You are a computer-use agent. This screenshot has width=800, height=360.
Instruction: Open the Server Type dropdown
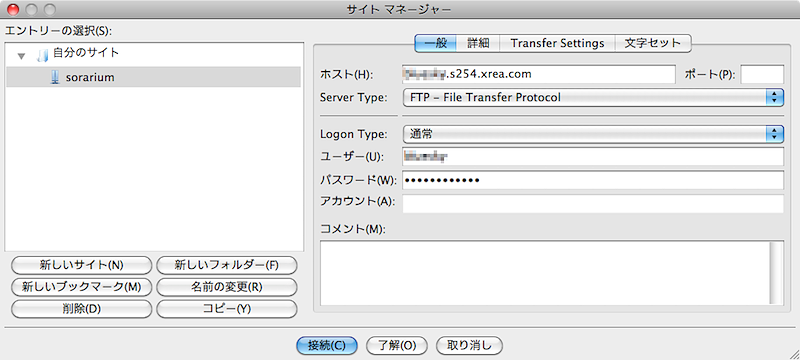click(593, 97)
